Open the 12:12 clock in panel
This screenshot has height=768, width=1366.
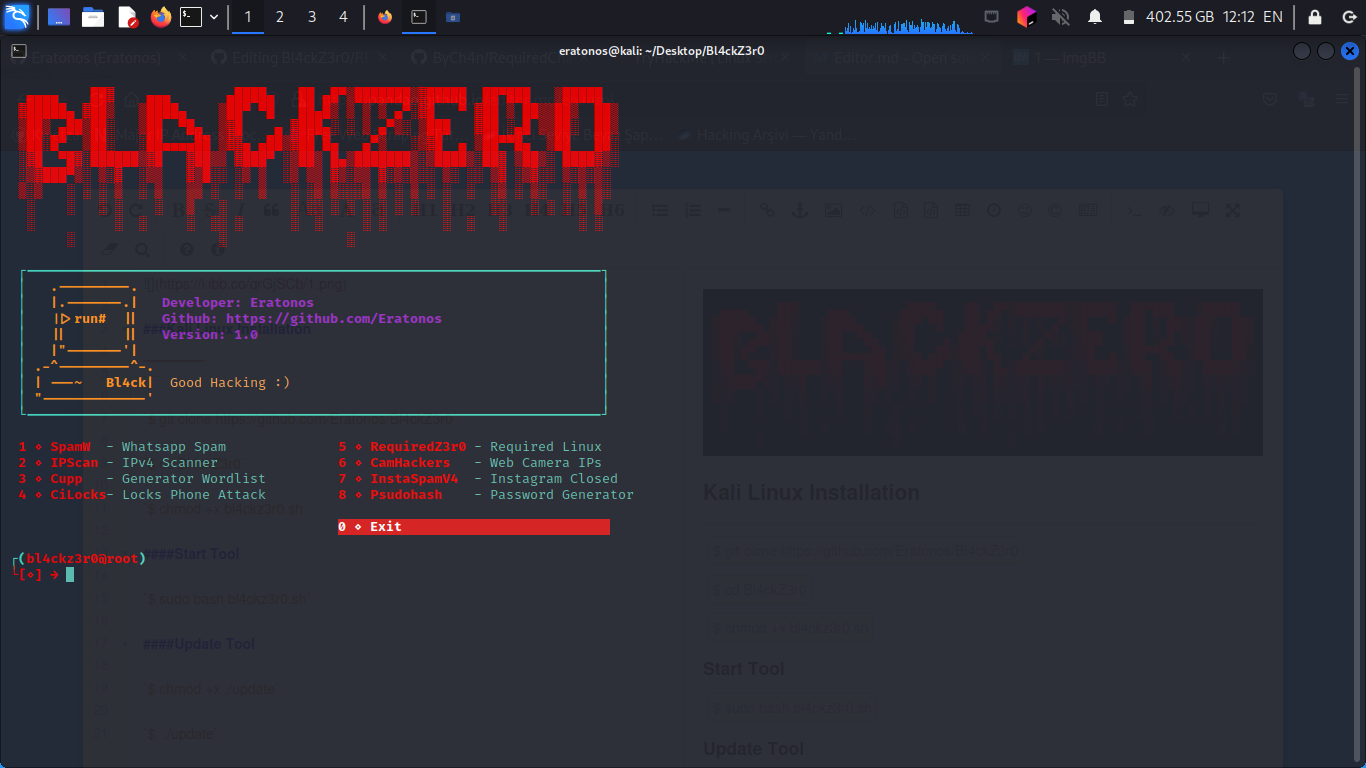pos(1239,17)
